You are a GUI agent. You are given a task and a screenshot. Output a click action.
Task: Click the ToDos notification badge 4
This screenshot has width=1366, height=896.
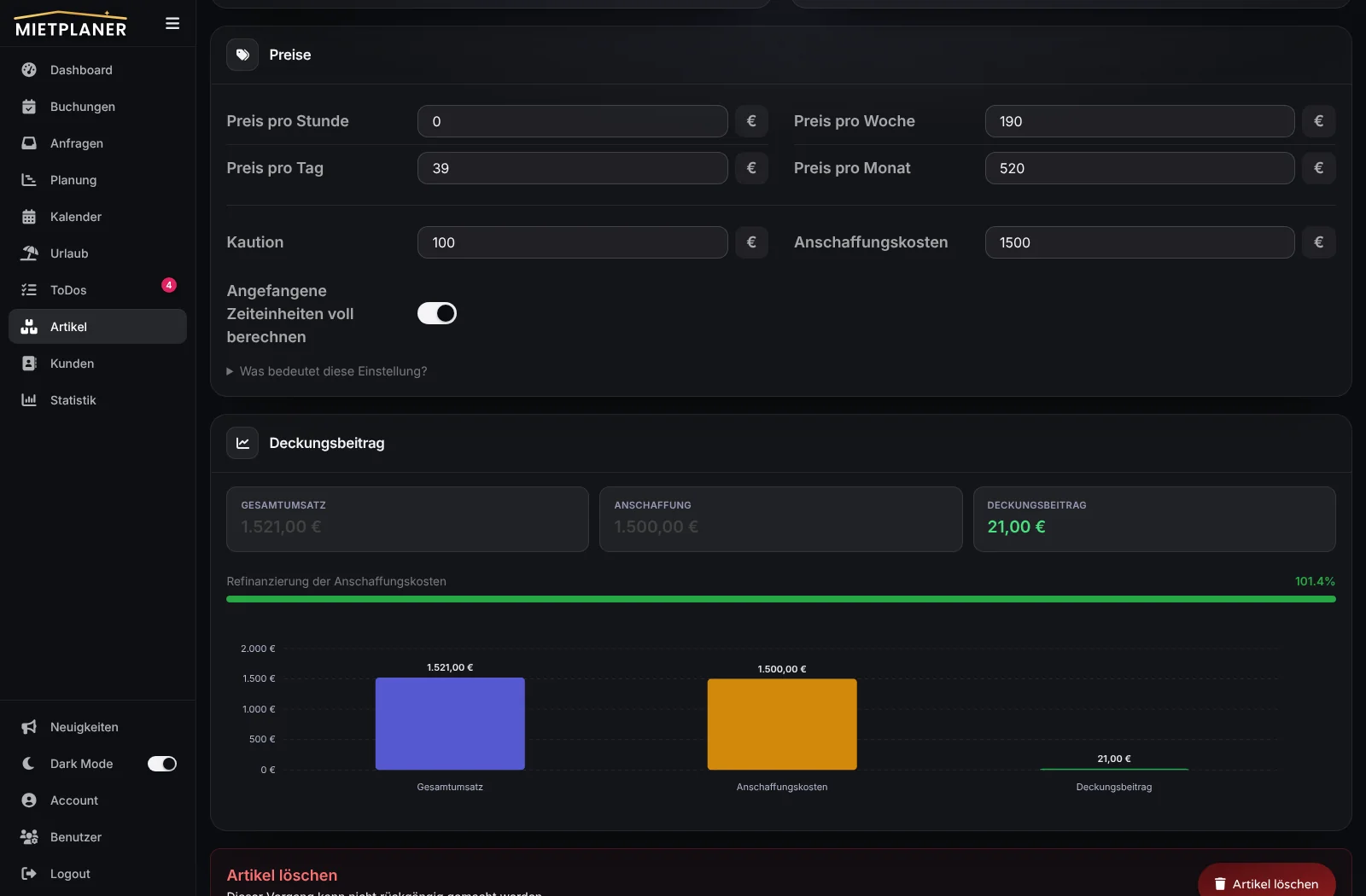[x=169, y=285]
